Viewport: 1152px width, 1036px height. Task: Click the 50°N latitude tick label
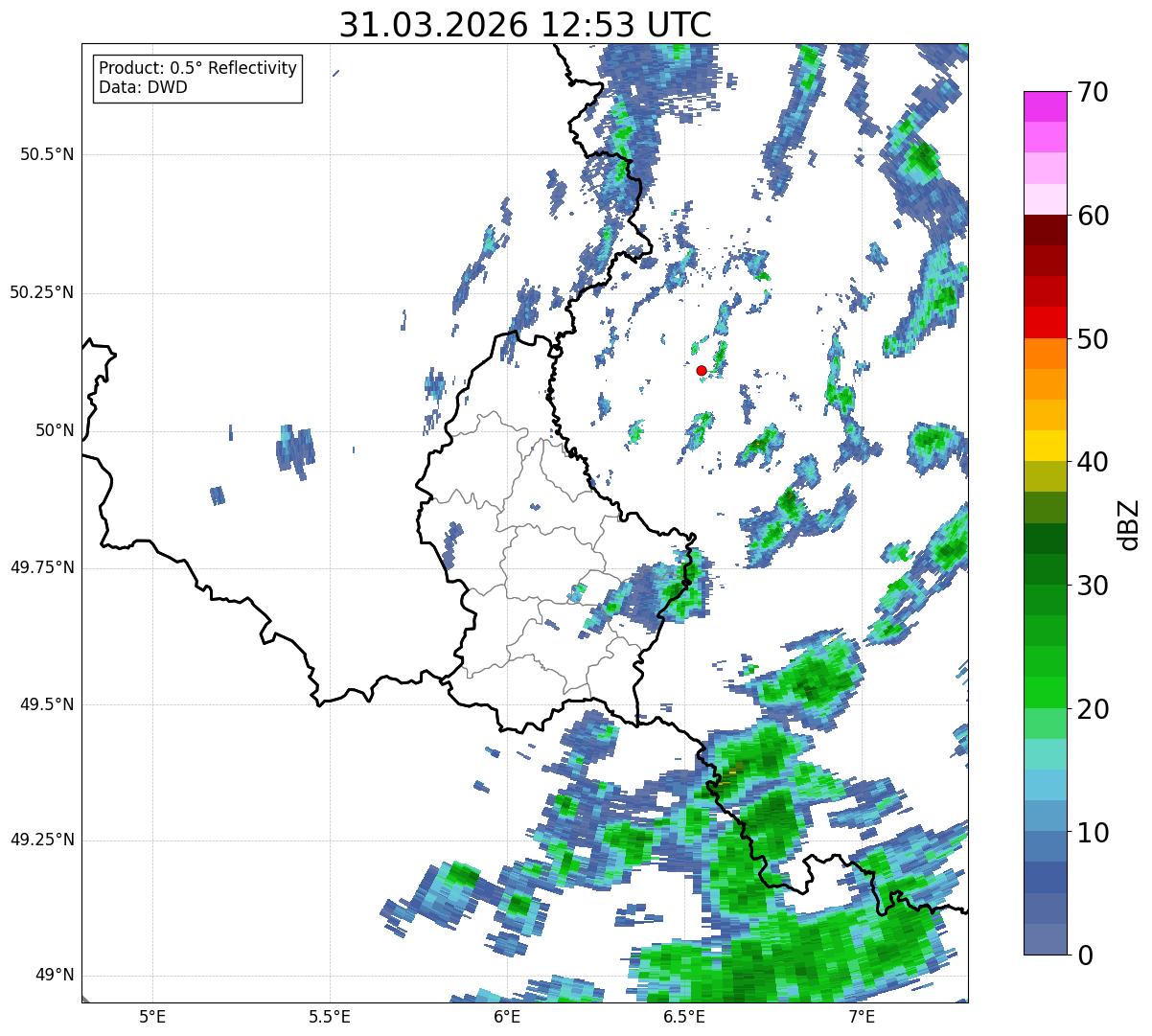[56, 430]
